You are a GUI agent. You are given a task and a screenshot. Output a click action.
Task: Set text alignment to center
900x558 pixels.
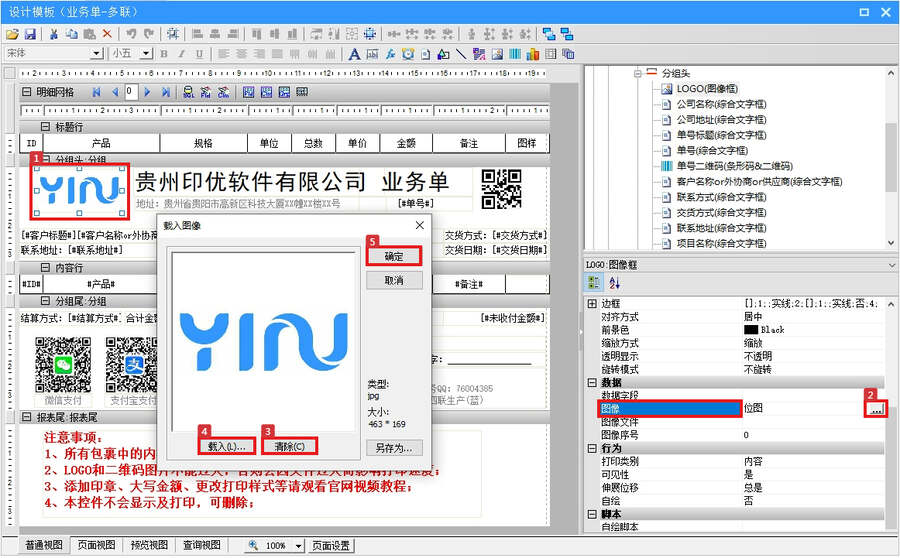(241, 54)
